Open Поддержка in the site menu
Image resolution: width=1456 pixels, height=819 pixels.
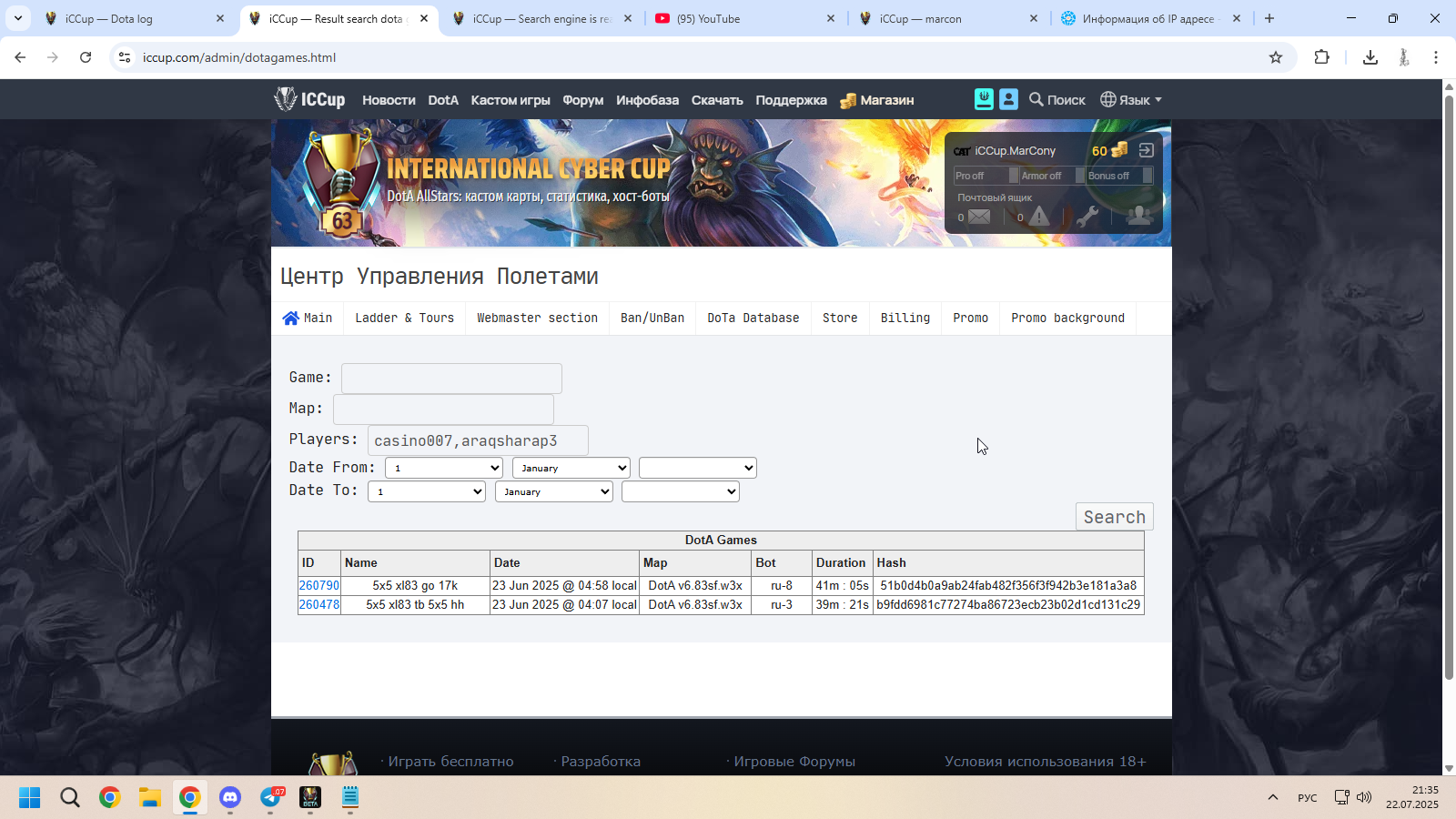(791, 100)
